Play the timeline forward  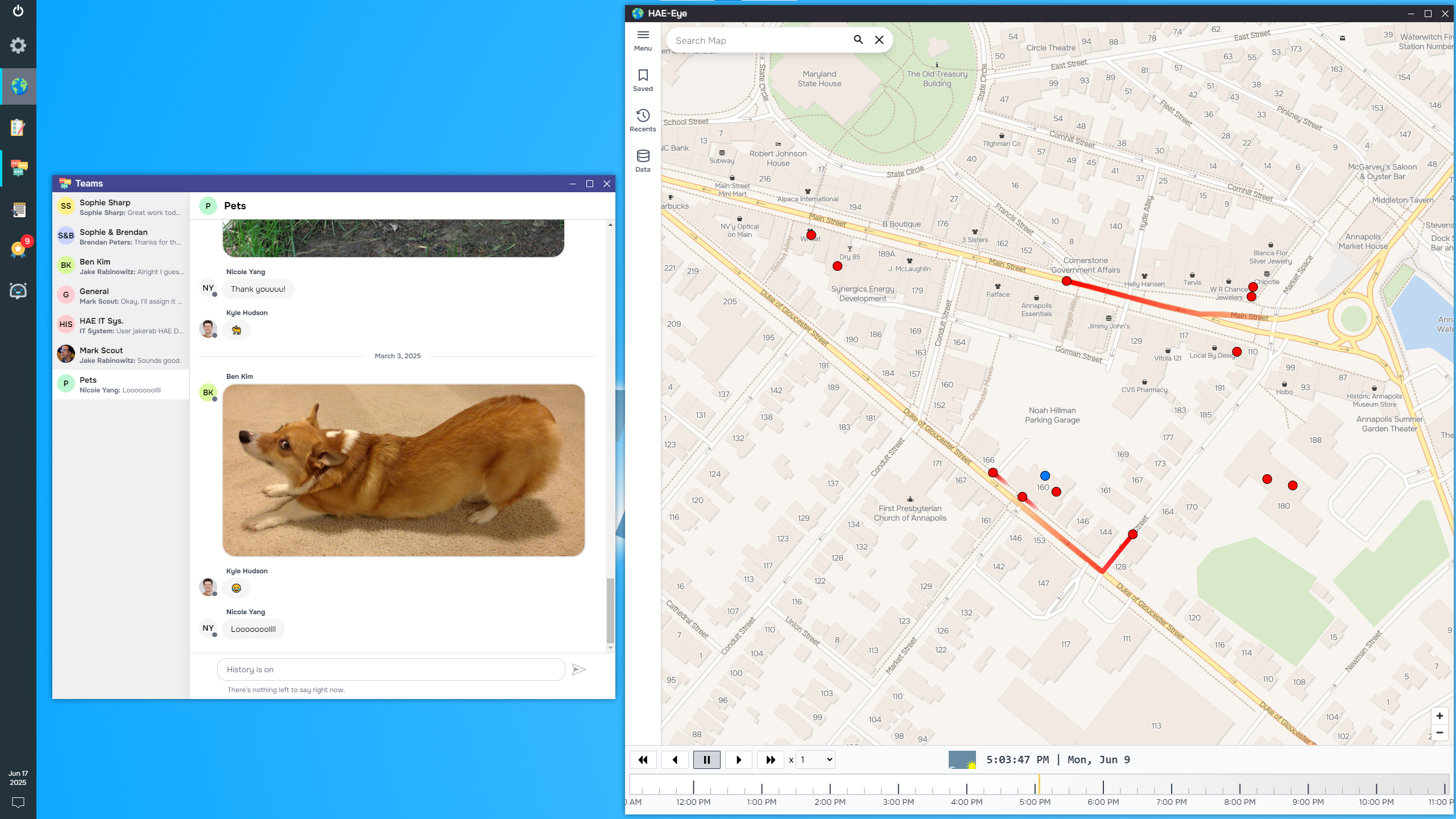click(x=738, y=760)
